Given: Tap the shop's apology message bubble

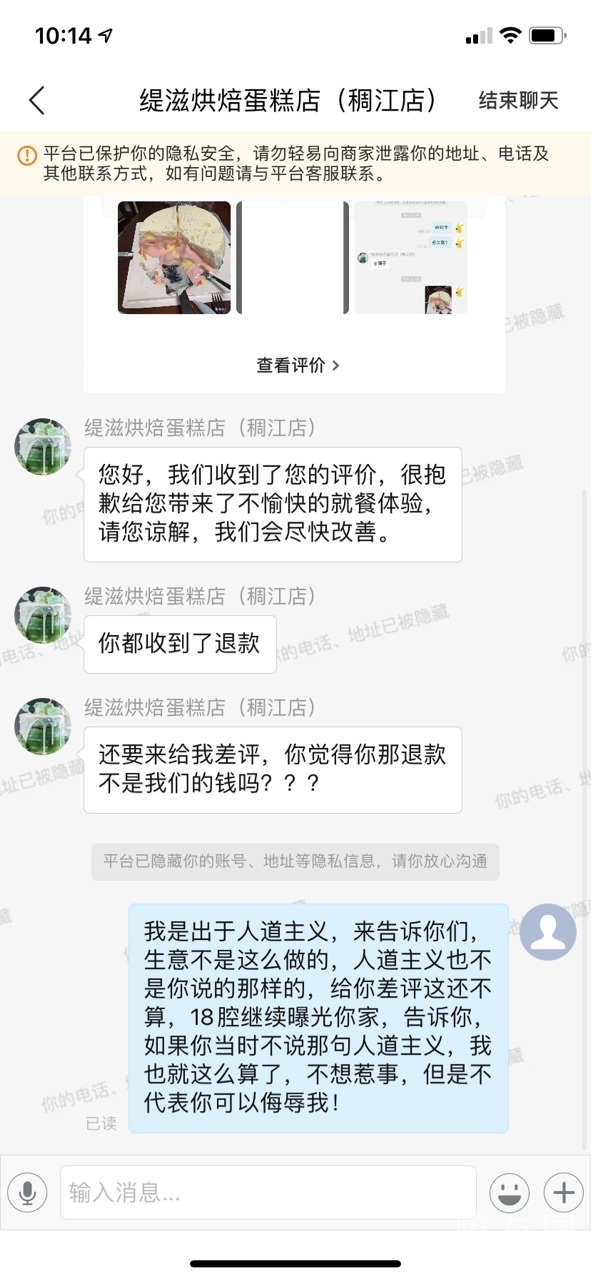Looking at the screenshot, I should tap(272, 504).
